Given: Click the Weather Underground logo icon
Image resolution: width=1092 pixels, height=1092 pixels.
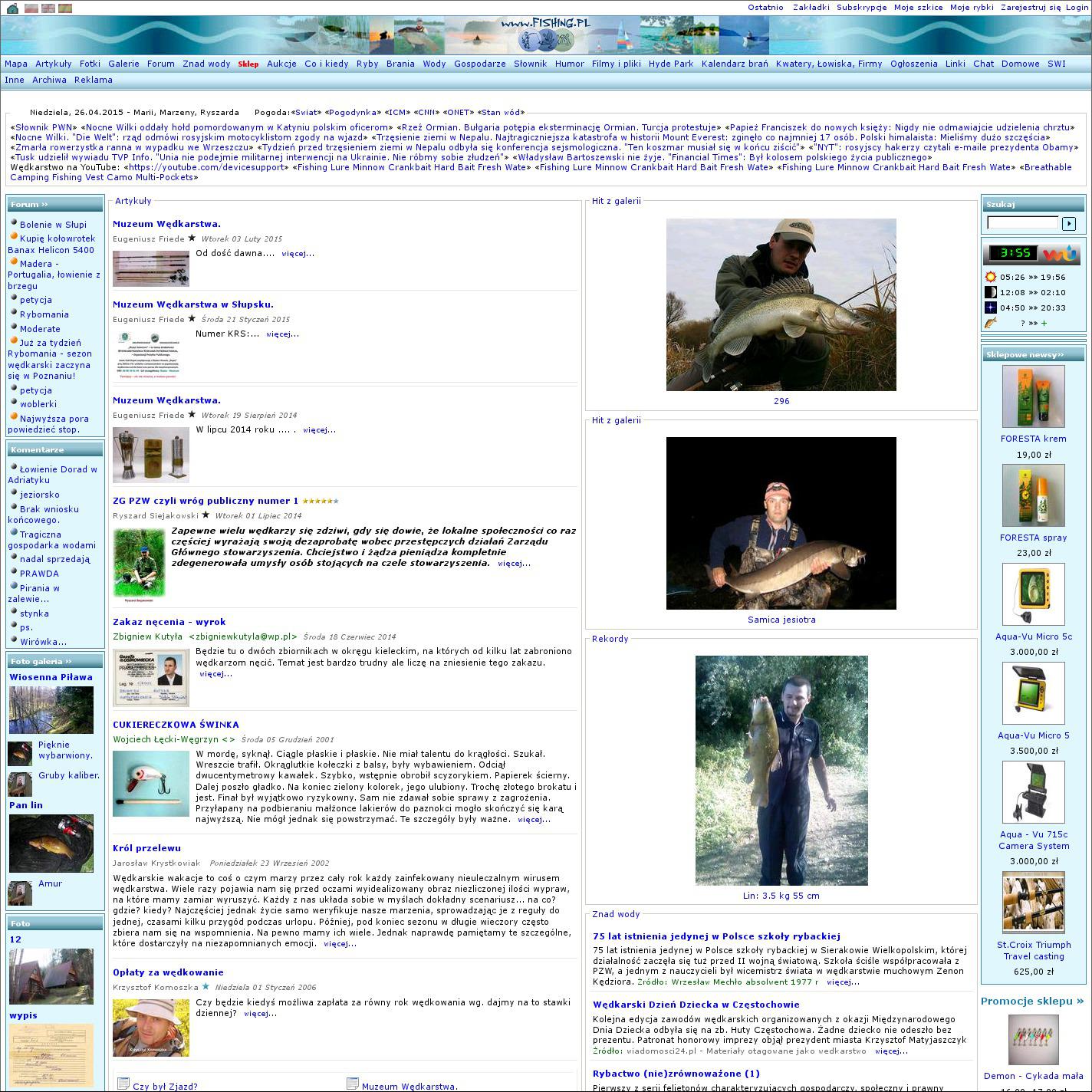Looking at the screenshot, I should click(x=1061, y=254).
